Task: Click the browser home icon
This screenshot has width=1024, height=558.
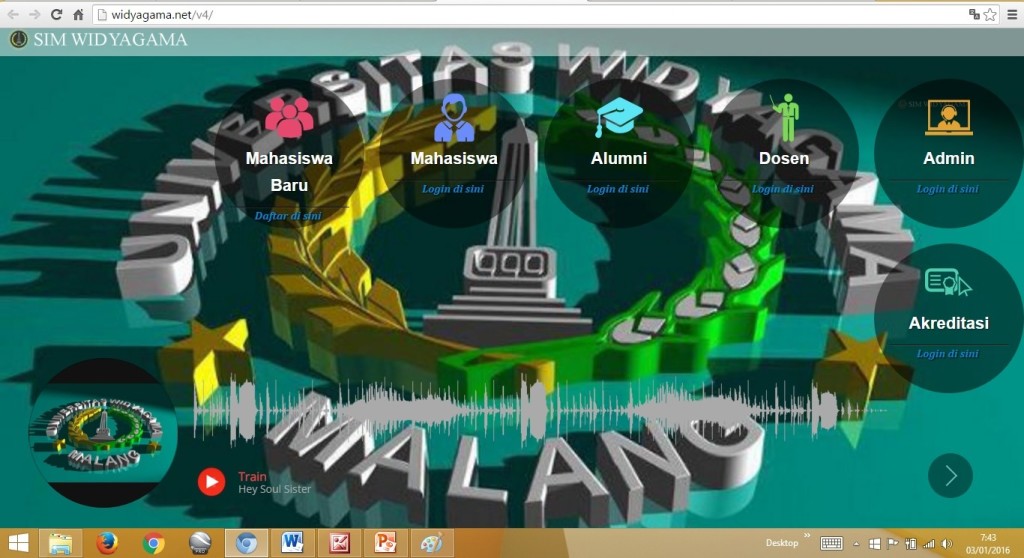Action: [x=78, y=14]
